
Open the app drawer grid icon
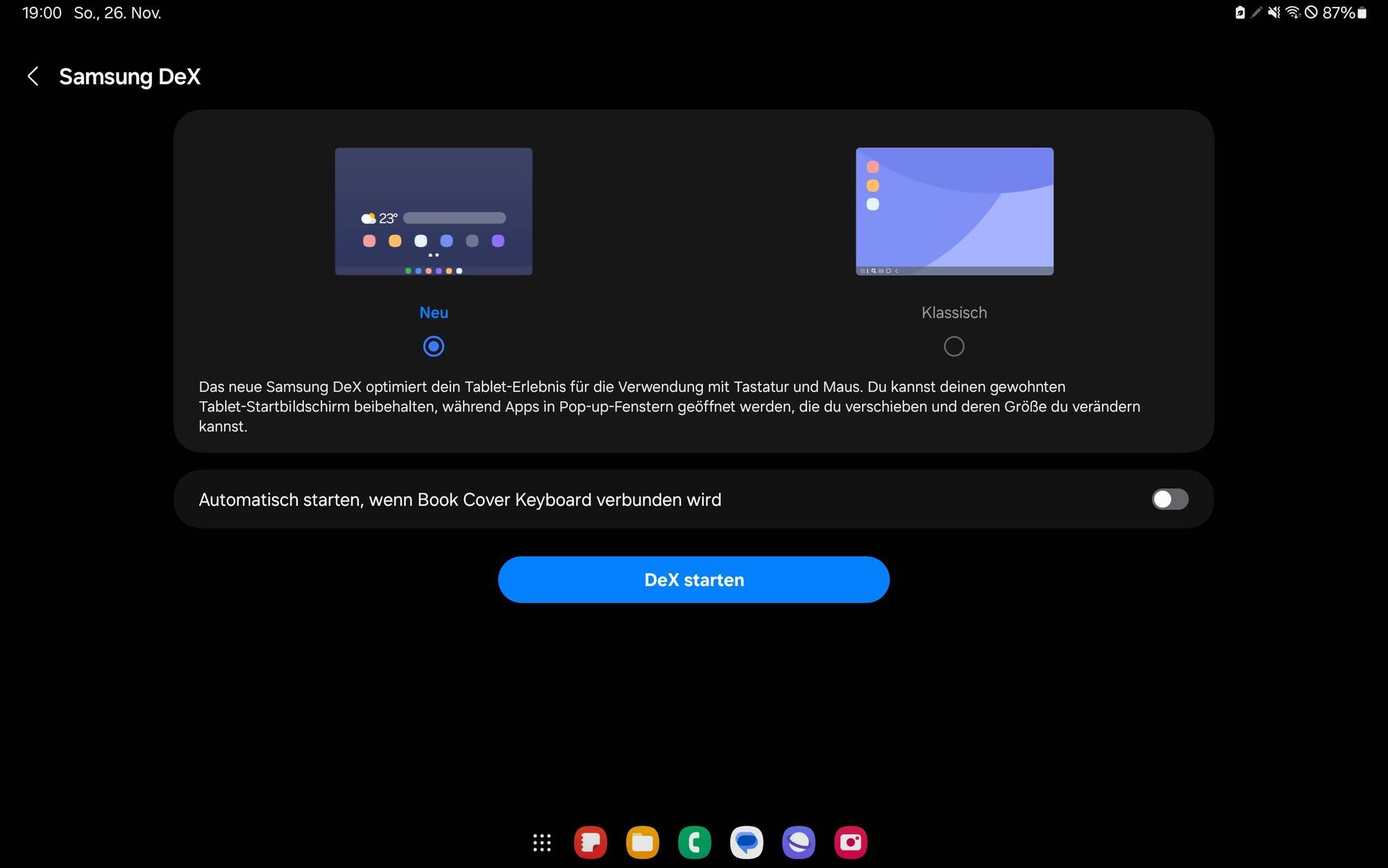542,842
